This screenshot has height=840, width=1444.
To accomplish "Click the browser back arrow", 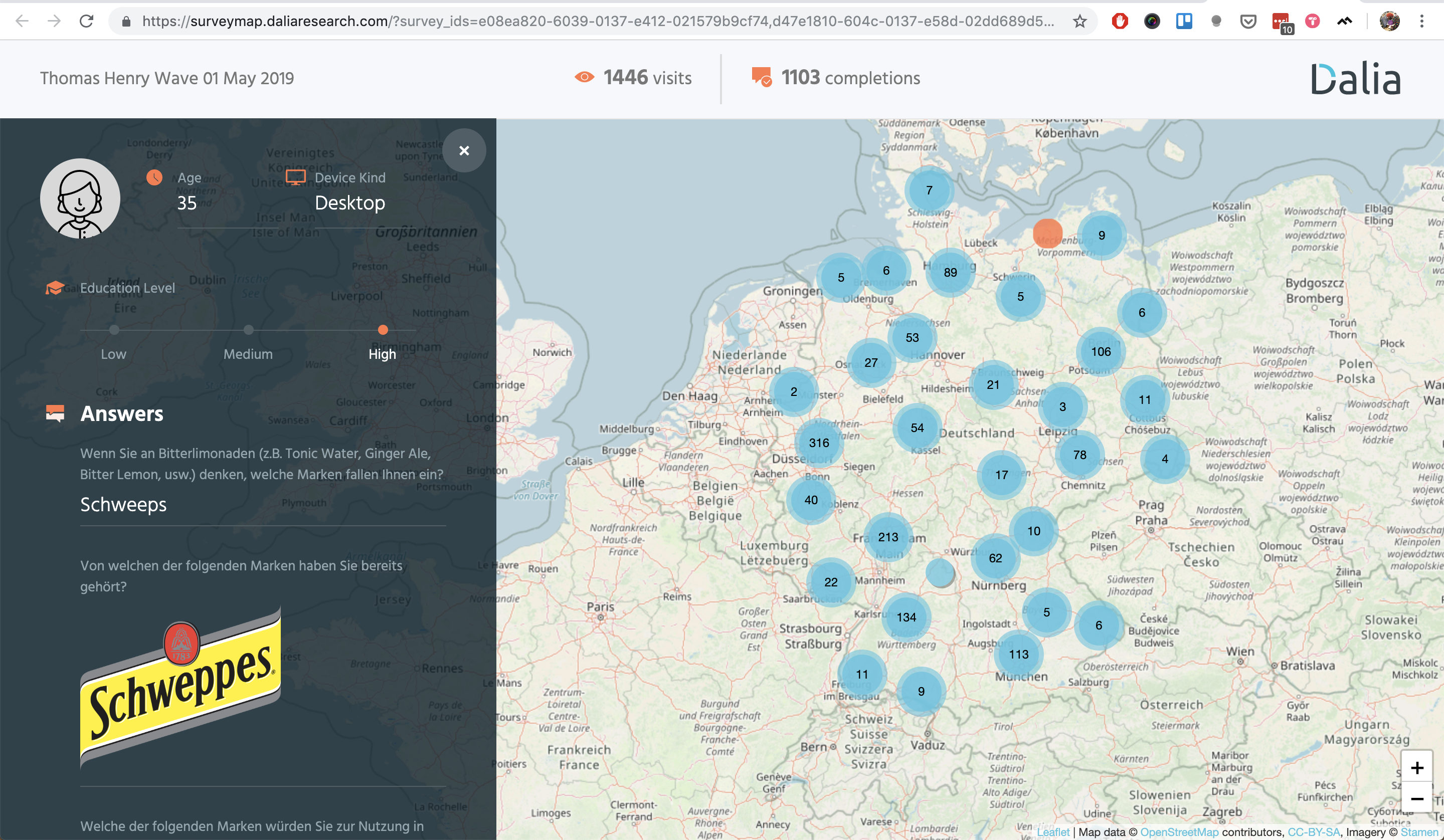I will coord(22,21).
